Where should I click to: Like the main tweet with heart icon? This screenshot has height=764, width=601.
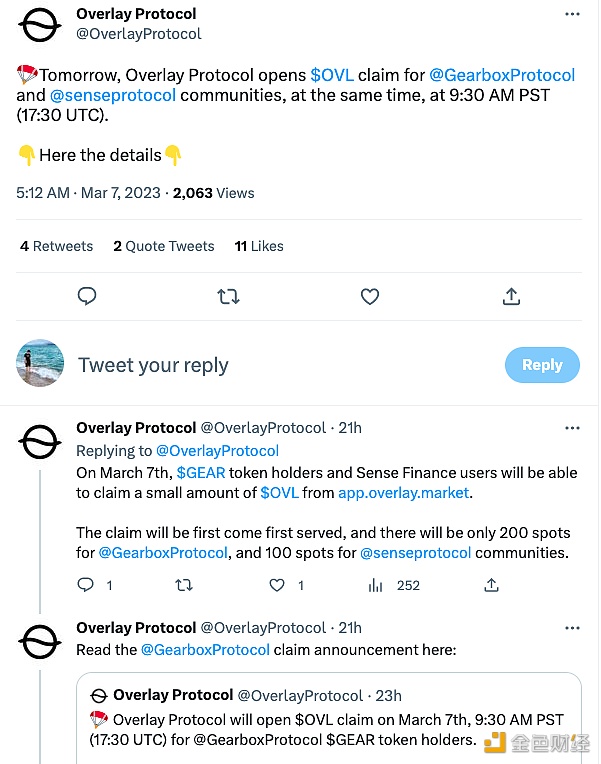[x=370, y=296]
